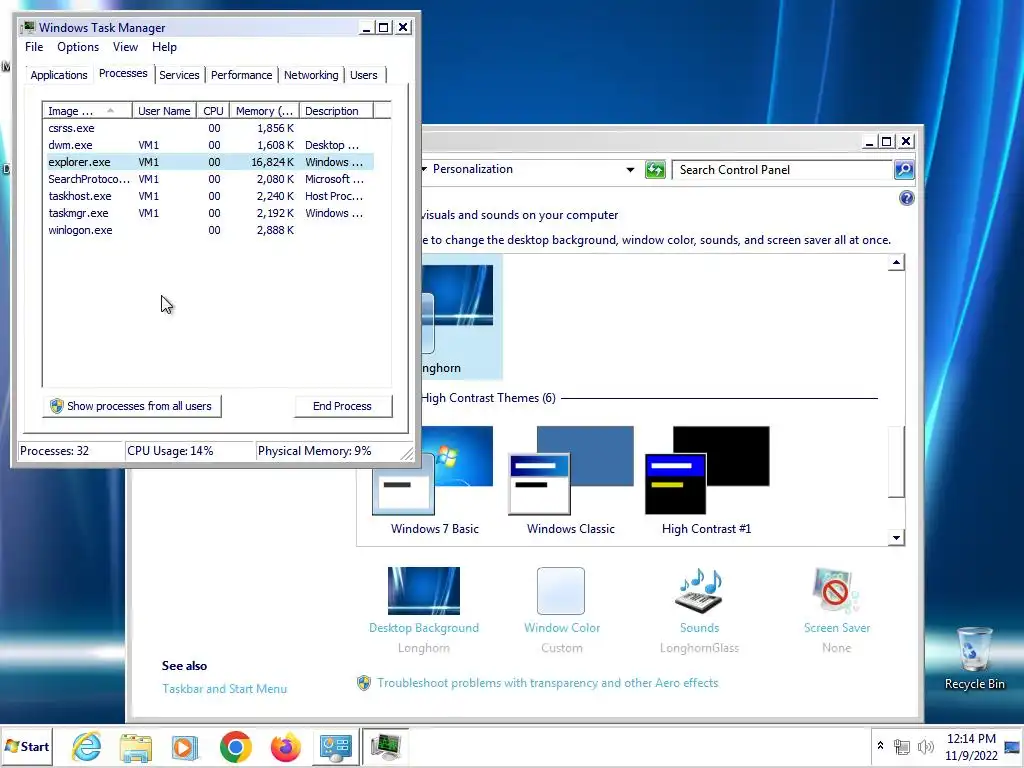The image size is (1024, 768).
Task: Sort processes by CPU column
Action: click(213, 111)
